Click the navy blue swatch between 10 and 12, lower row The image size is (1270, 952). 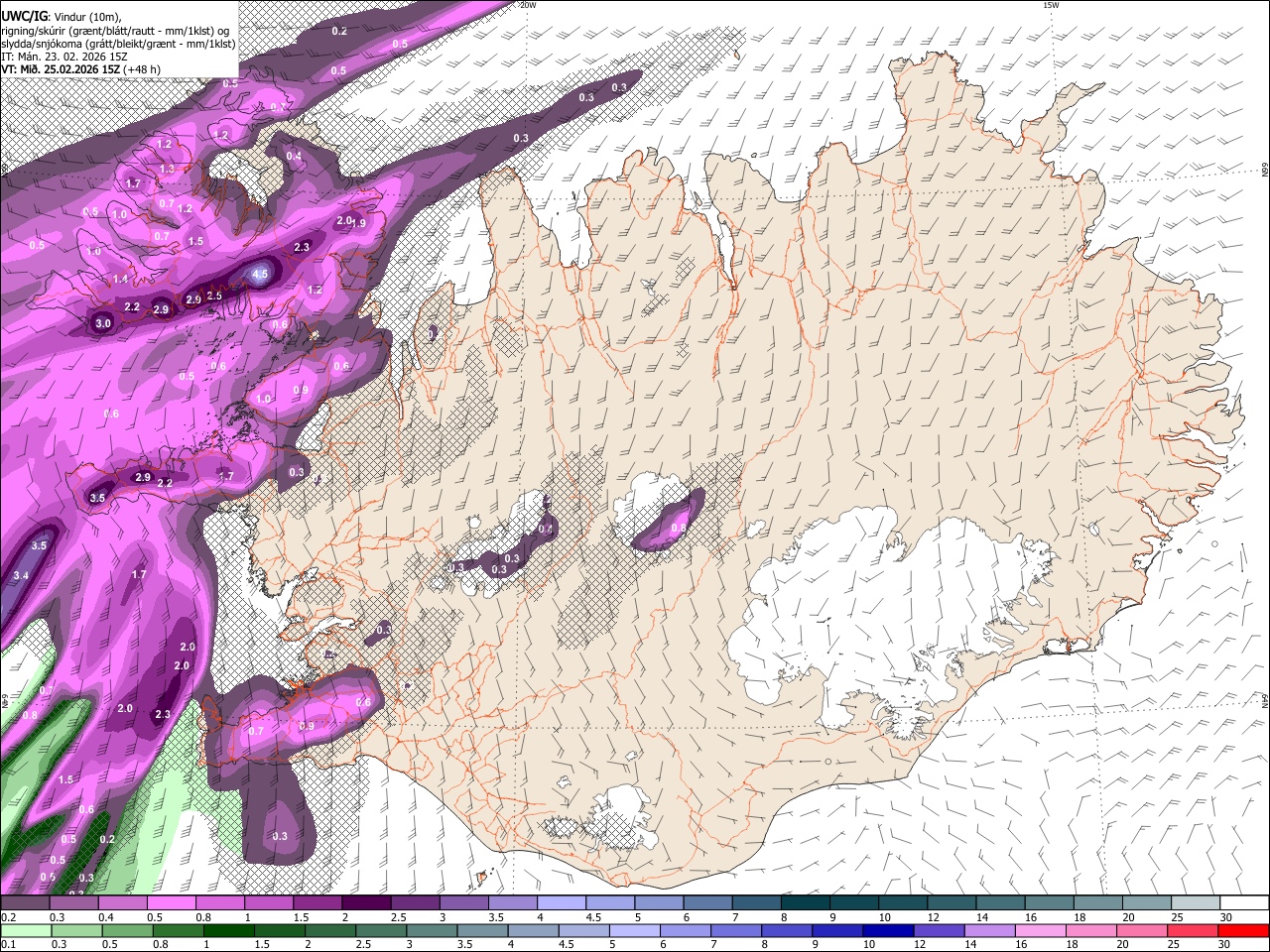click(x=887, y=930)
